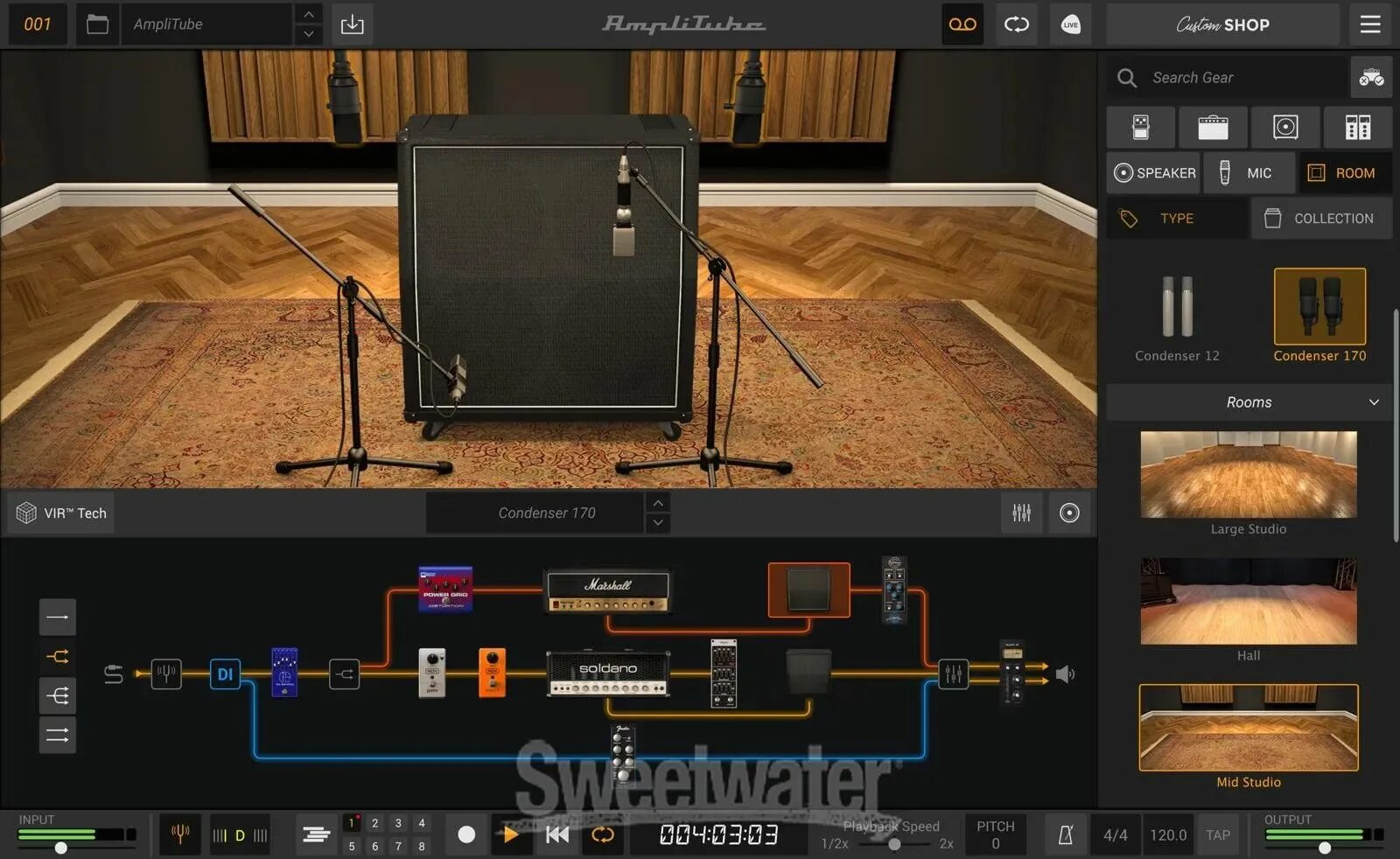
Task: Open the gear selector monster-truck icon
Action: [1371, 78]
